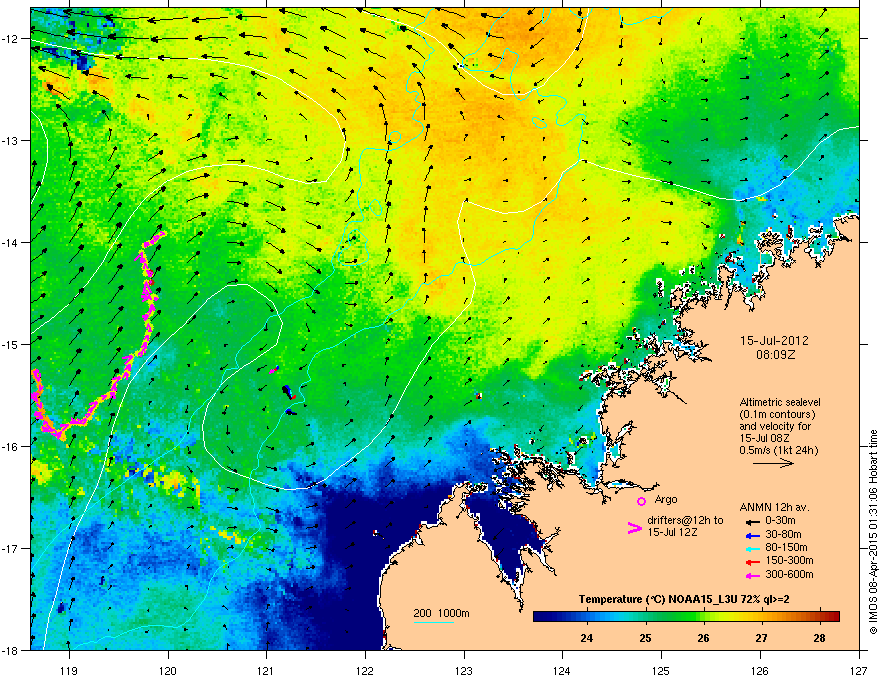Click latitude axis label '-16'
880x680 pixels.
click(11, 447)
